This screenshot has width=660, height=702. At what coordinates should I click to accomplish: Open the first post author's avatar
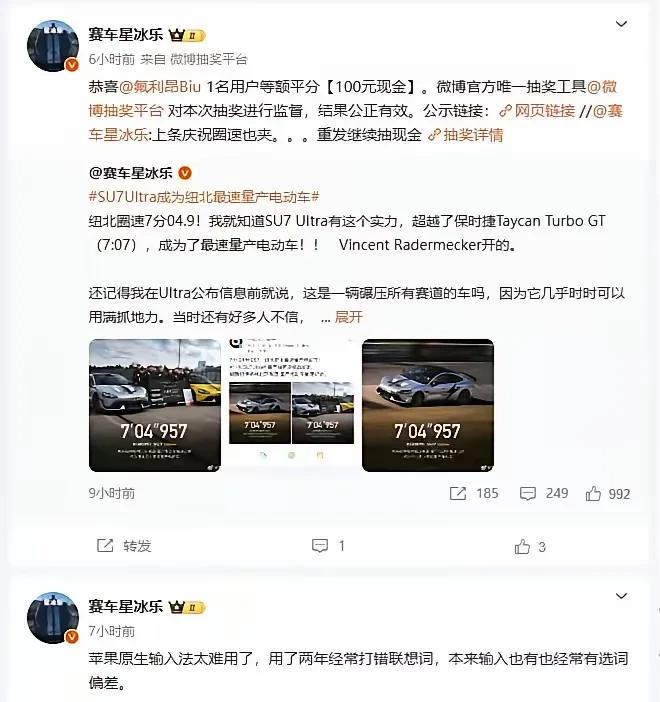point(53,46)
